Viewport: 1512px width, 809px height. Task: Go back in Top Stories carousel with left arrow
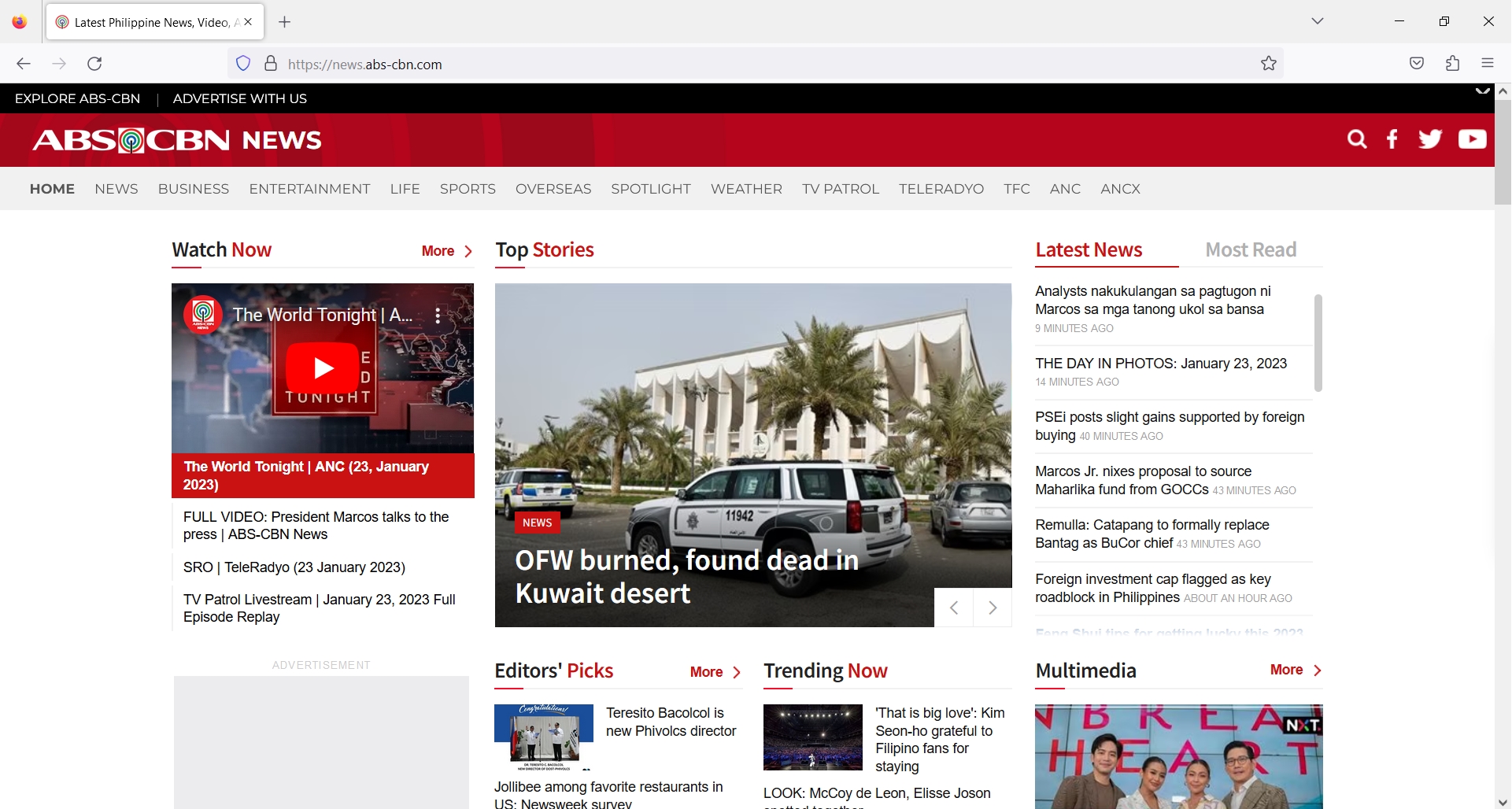(953, 607)
